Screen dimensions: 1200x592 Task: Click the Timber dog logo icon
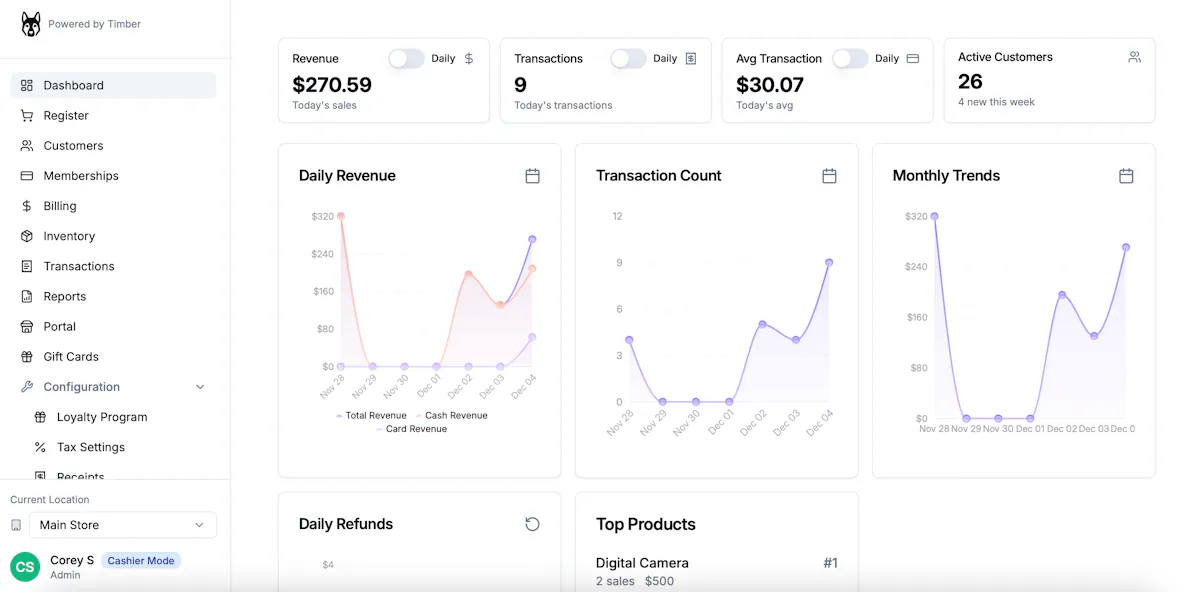[x=31, y=24]
